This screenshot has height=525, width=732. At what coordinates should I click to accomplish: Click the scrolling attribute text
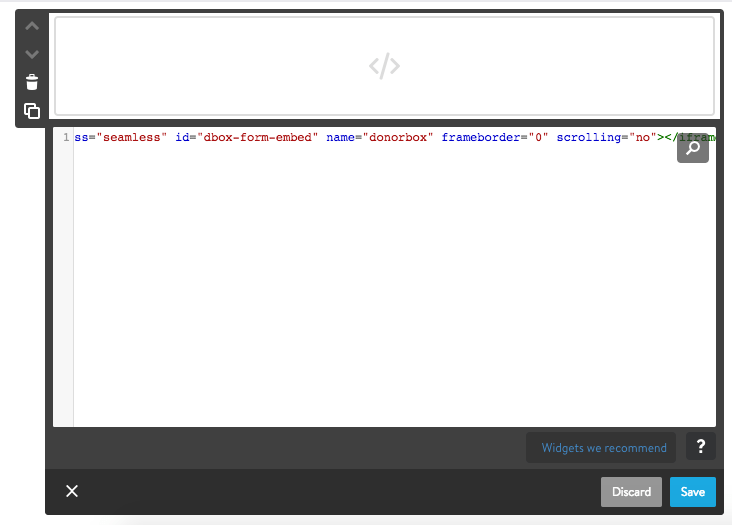coord(589,137)
